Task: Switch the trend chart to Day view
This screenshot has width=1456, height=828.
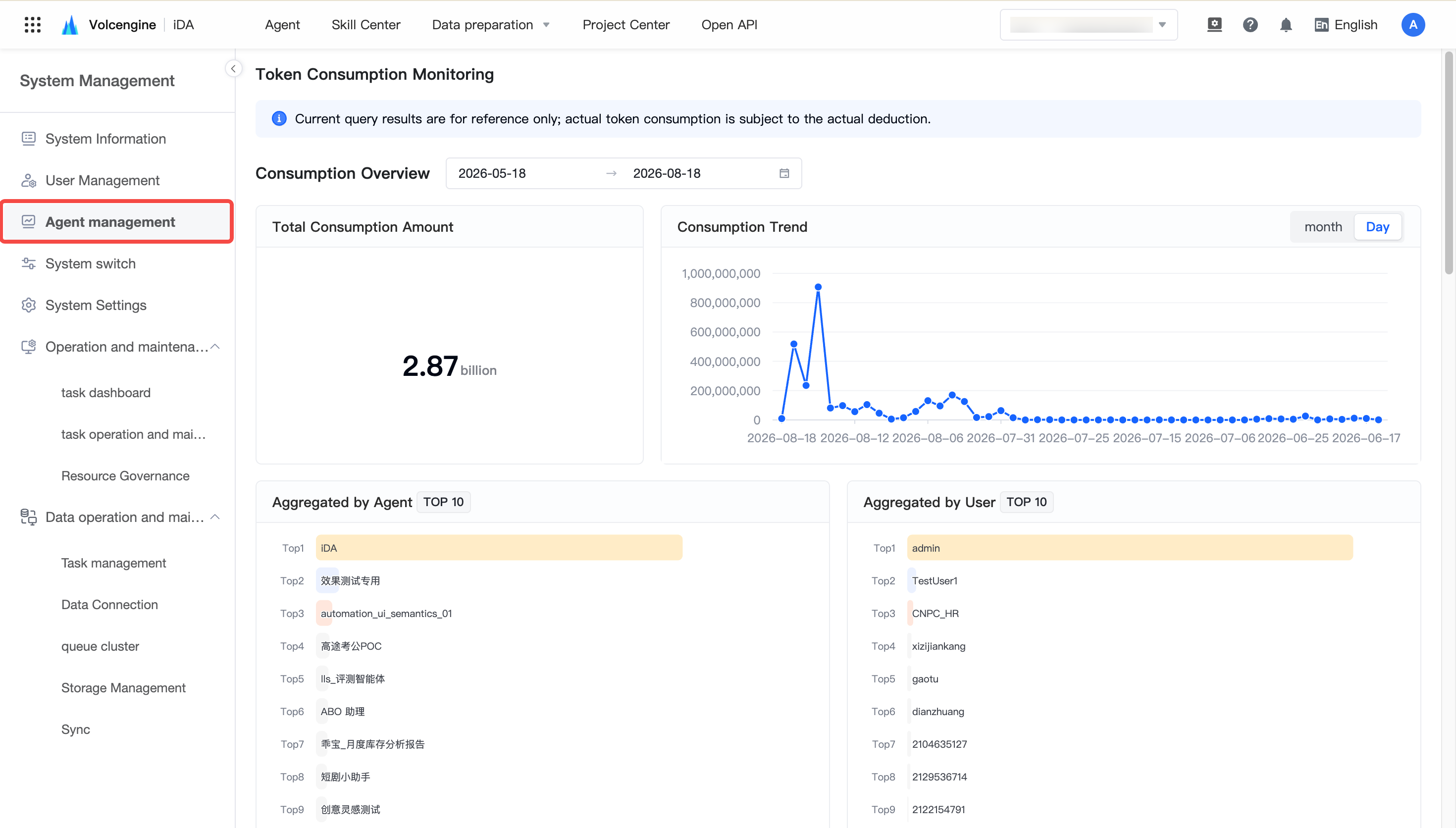Action: tap(1377, 227)
